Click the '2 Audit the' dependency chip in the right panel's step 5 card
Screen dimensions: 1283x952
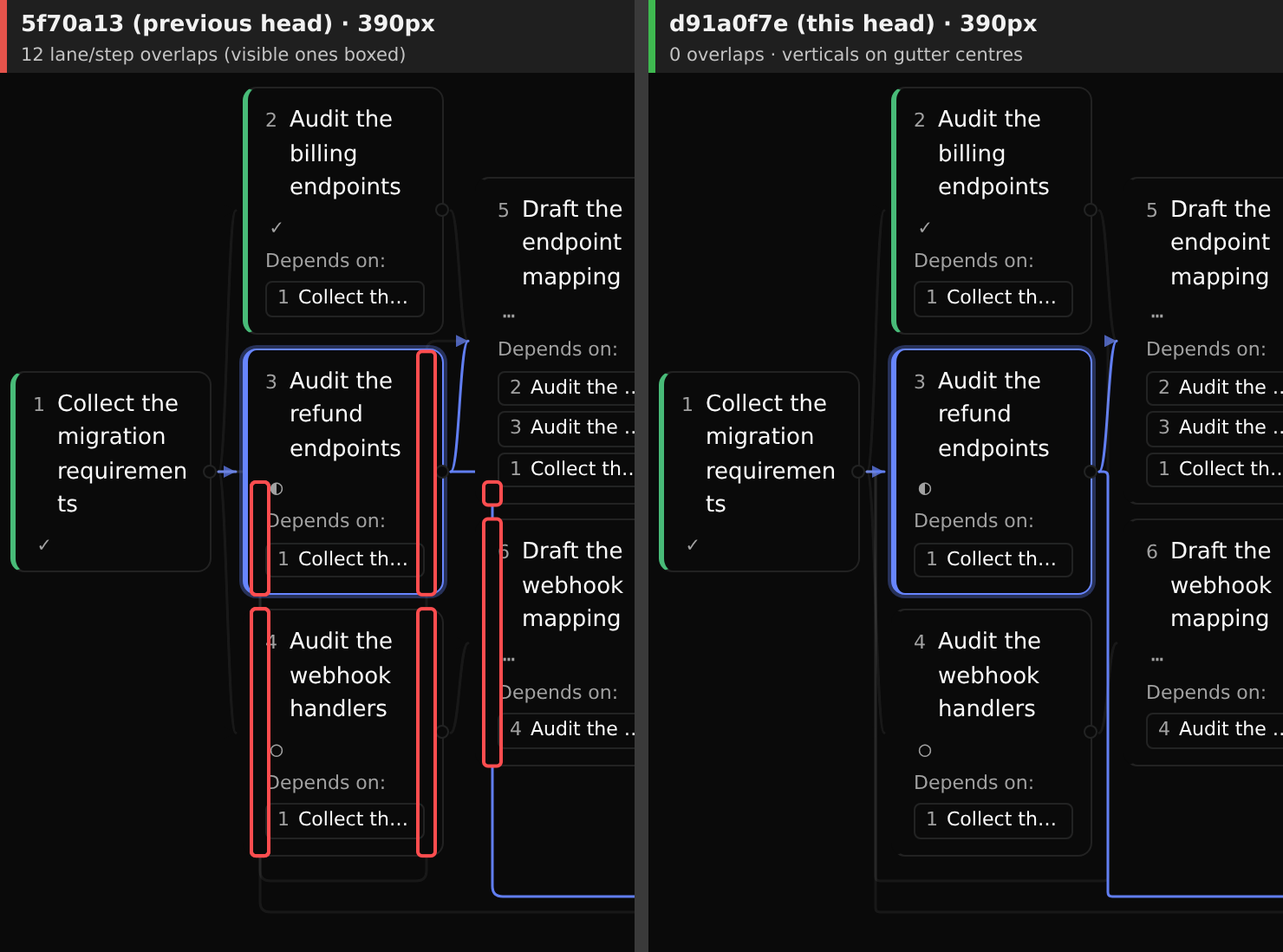(x=1215, y=388)
